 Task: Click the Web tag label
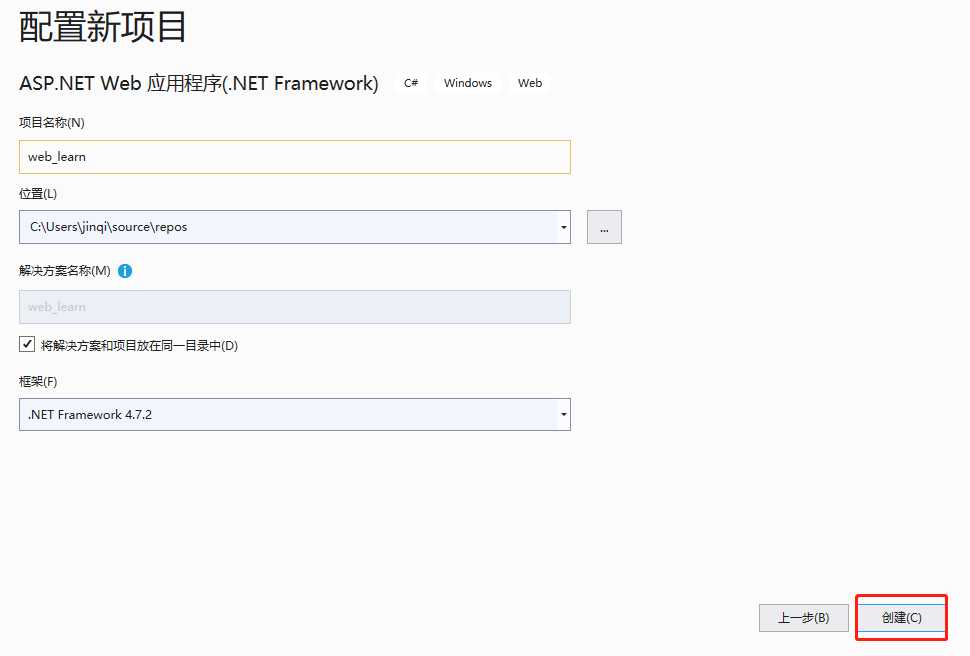(x=530, y=83)
